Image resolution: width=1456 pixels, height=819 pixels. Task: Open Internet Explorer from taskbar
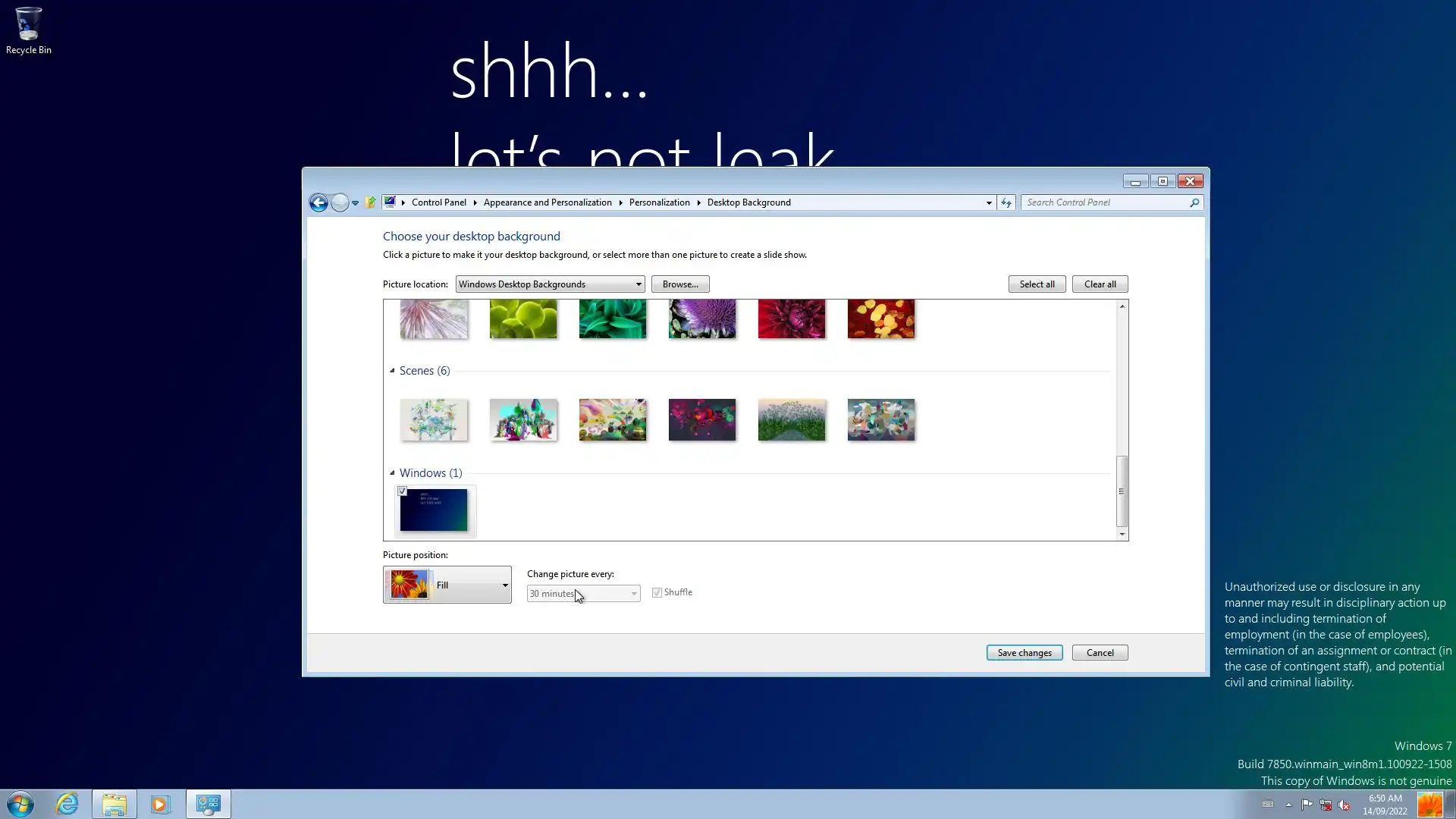(x=67, y=804)
